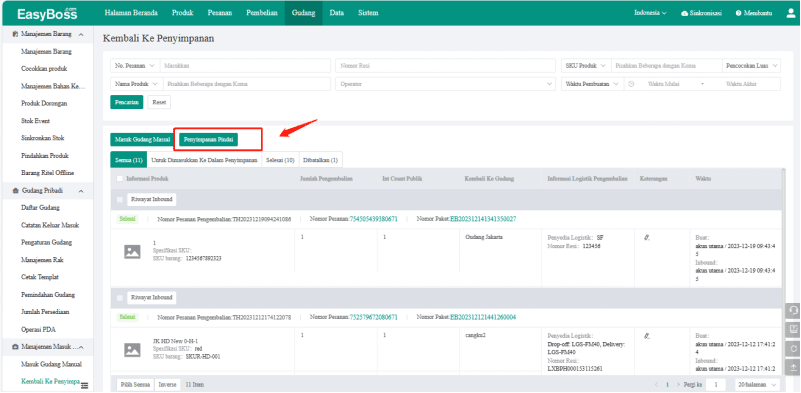
Task: Collapse the Manajemen Barang sidebar section
Action: [81, 34]
